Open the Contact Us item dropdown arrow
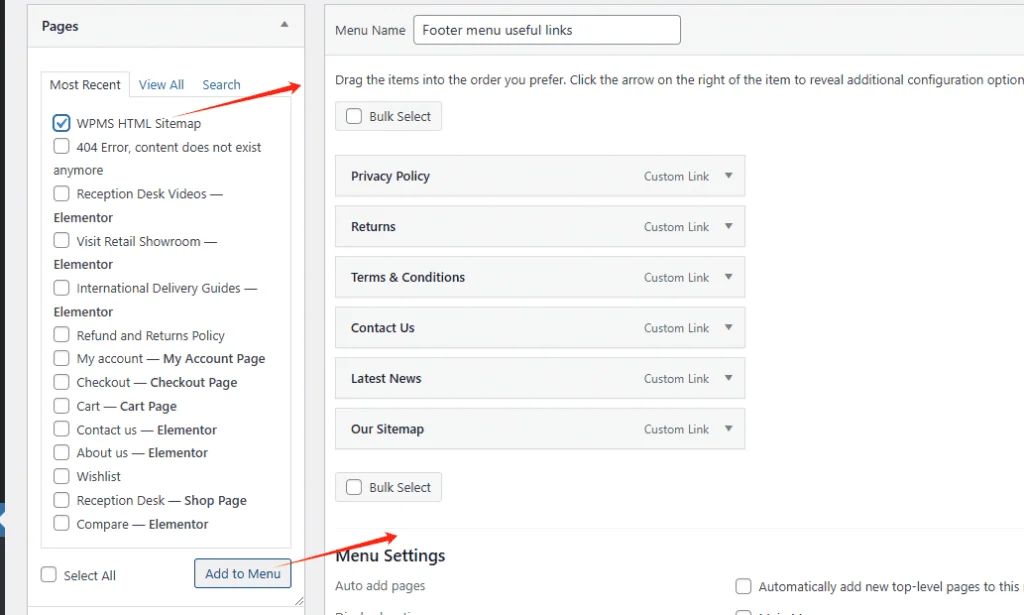Screen dimensions: 1024x615 click(728, 328)
